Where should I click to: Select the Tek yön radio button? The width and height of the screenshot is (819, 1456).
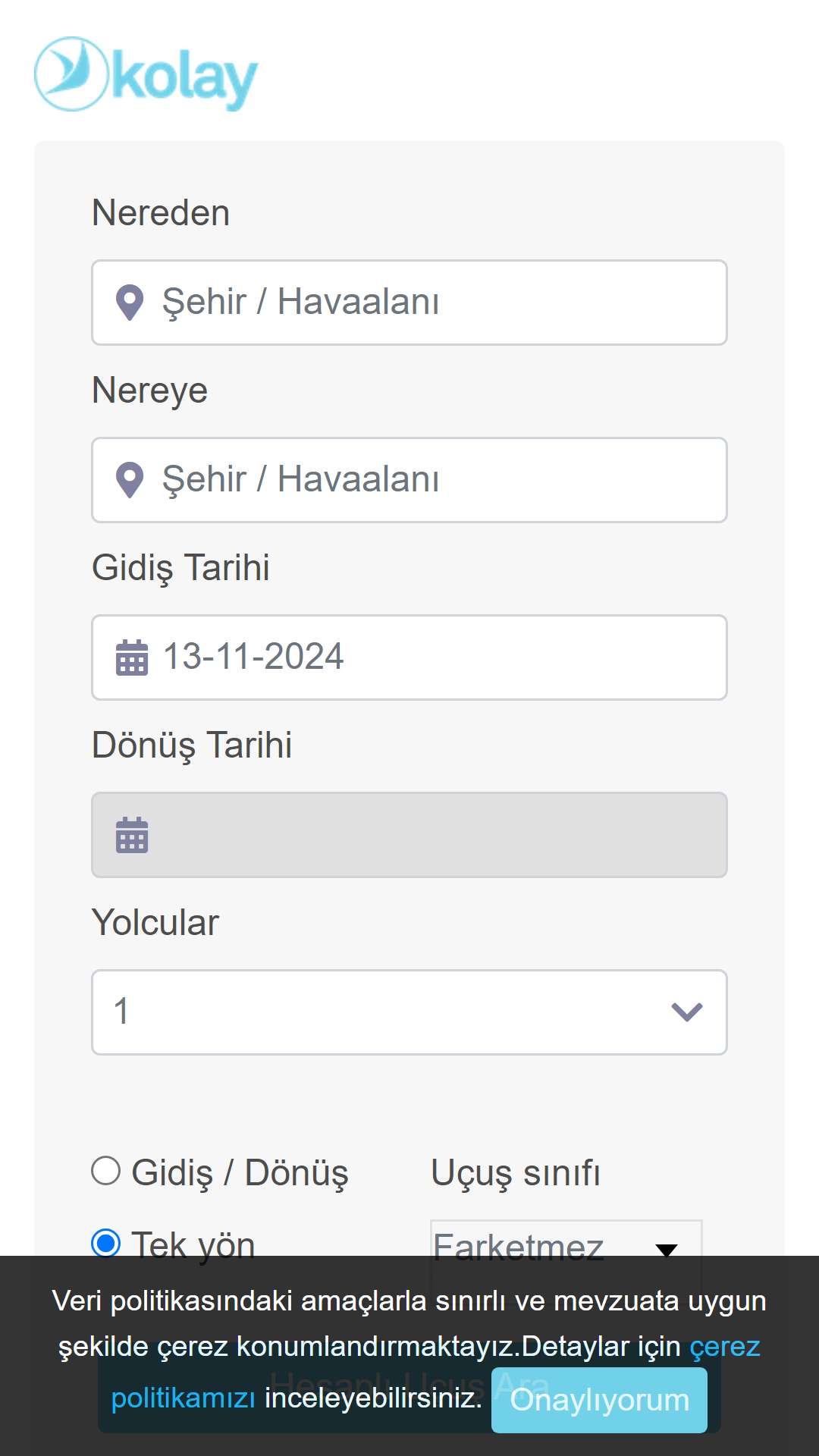106,1243
